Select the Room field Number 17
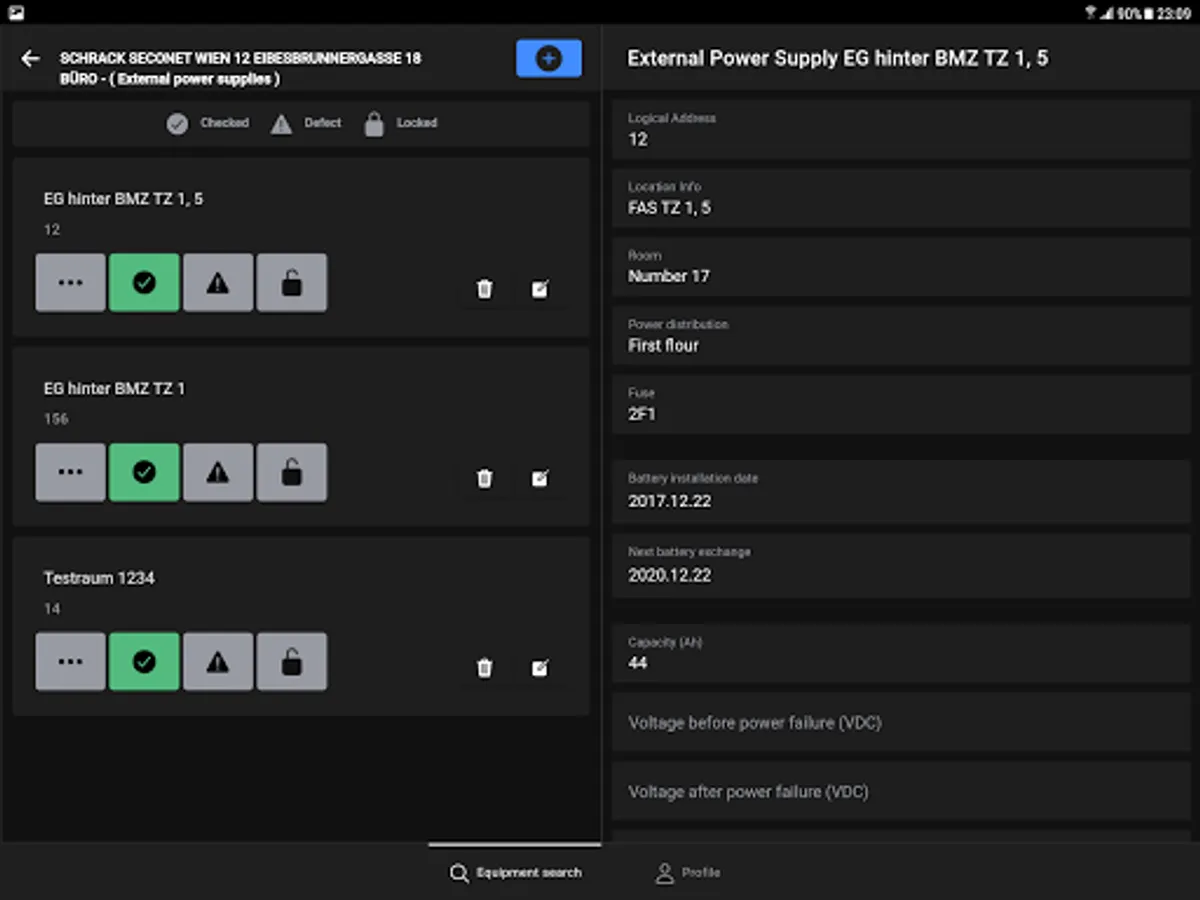 (x=901, y=267)
